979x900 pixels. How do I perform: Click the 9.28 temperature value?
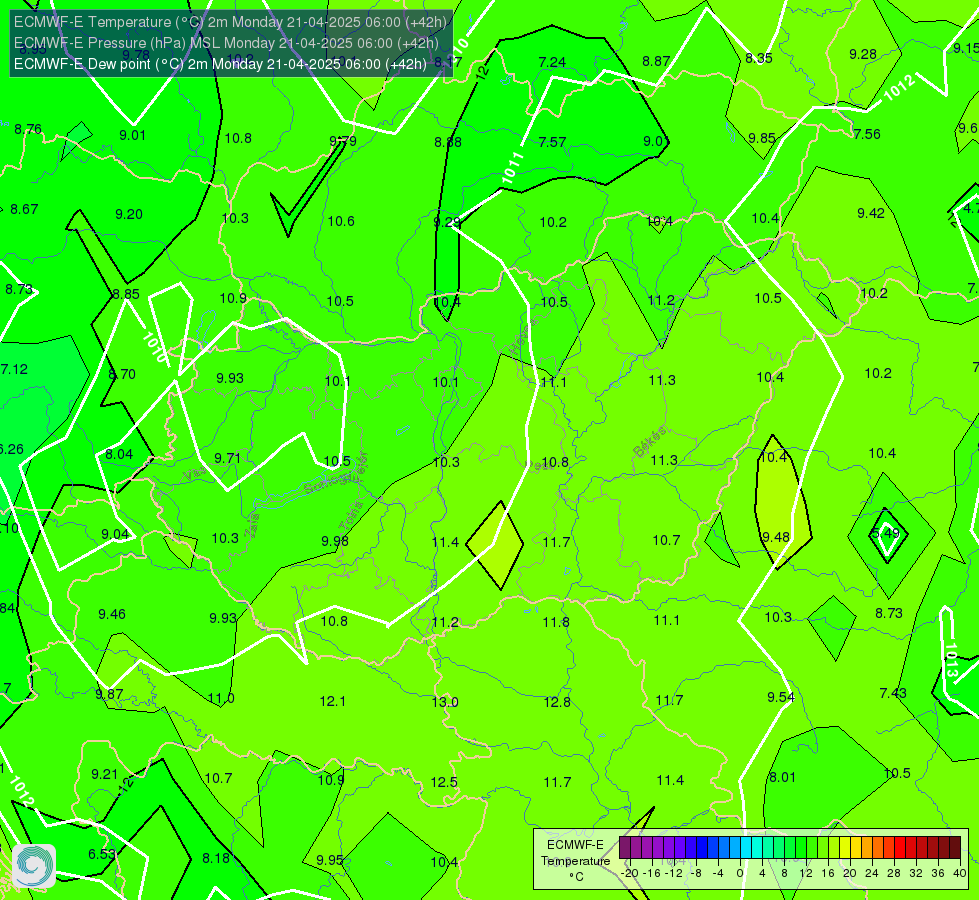click(x=863, y=54)
